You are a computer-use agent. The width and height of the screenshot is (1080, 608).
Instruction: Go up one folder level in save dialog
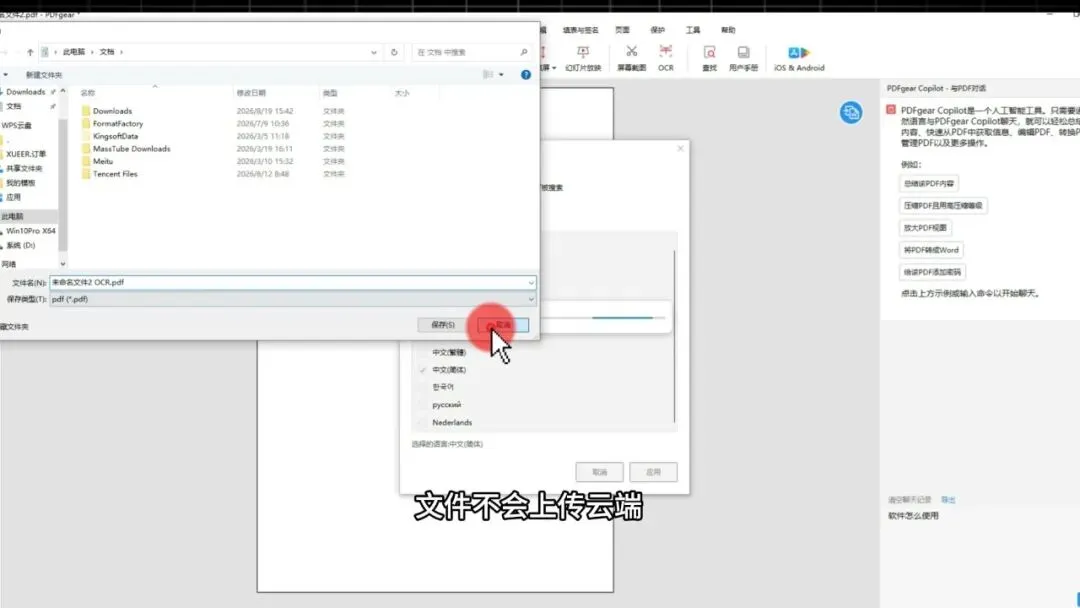coord(30,52)
